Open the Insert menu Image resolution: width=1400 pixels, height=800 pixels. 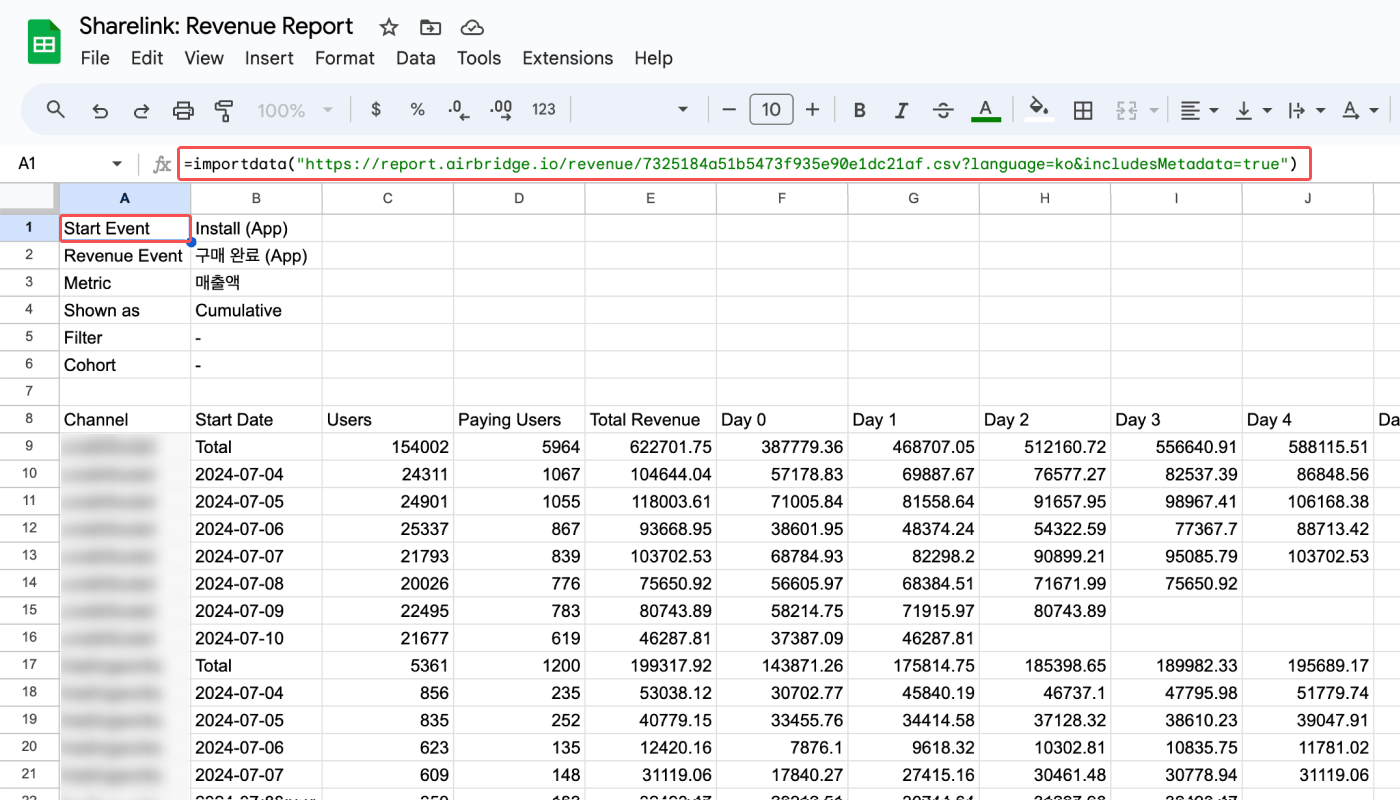[269, 58]
